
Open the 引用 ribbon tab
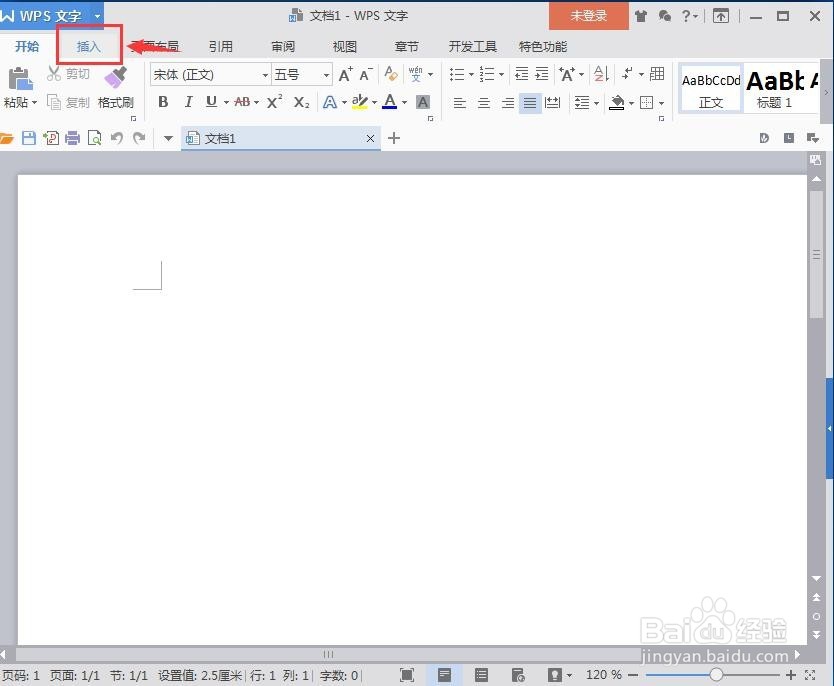tap(220, 47)
